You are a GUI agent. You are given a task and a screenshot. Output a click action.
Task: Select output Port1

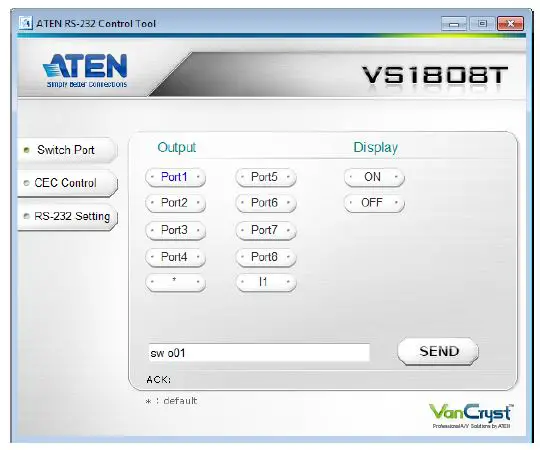click(175, 177)
